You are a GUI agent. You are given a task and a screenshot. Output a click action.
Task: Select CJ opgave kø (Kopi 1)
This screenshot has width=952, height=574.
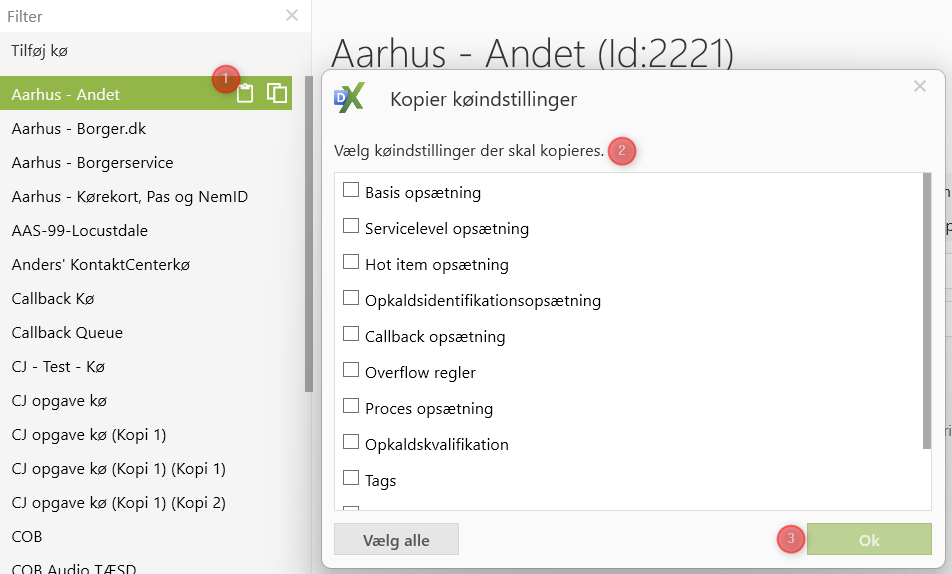[x=89, y=435]
